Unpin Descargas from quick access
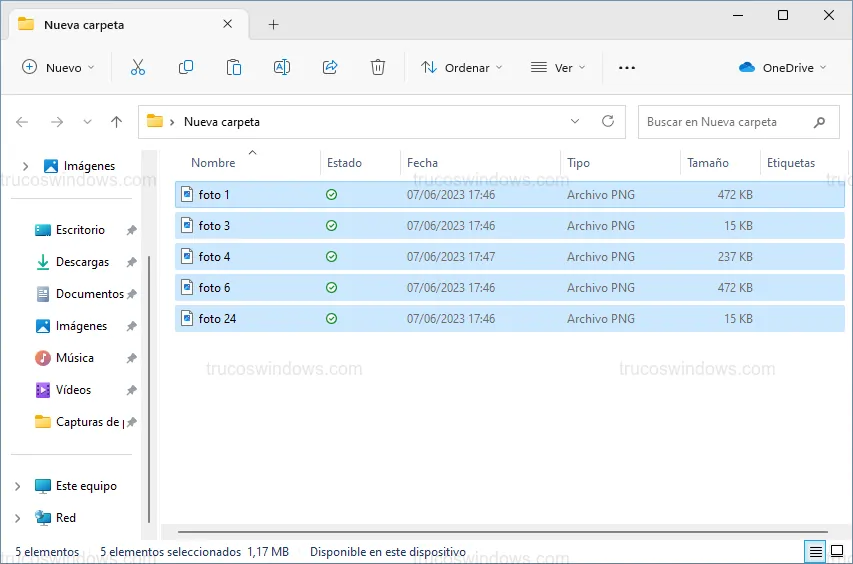This screenshot has width=853, height=564. tap(131, 262)
